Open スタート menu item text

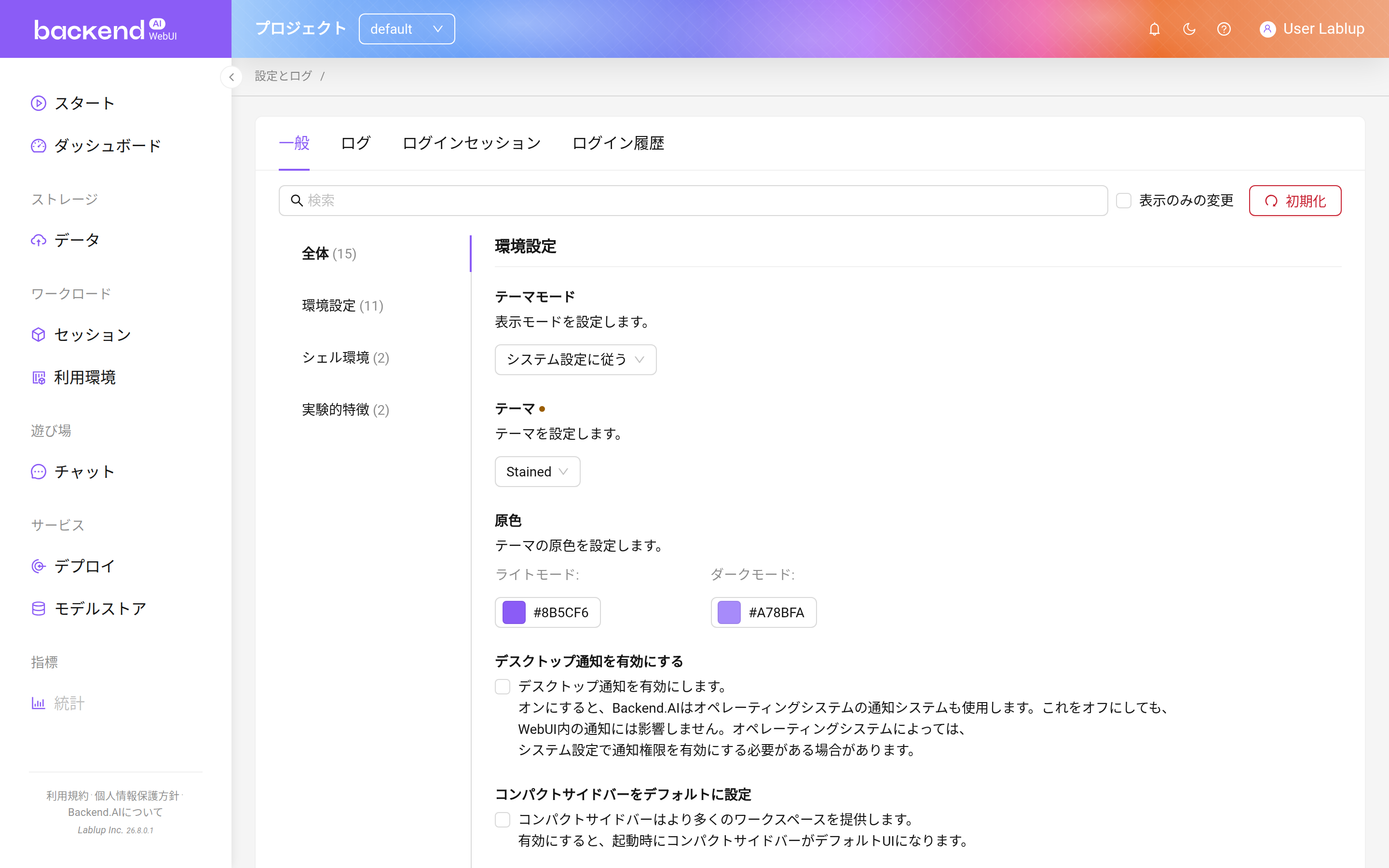coord(85,103)
